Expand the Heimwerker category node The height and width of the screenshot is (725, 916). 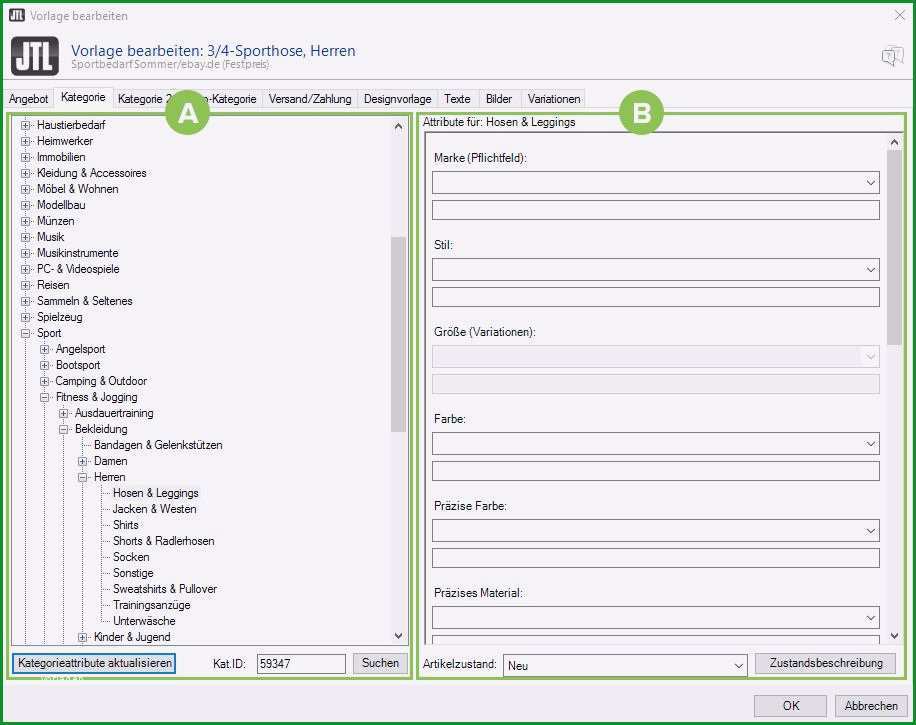(x=25, y=141)
